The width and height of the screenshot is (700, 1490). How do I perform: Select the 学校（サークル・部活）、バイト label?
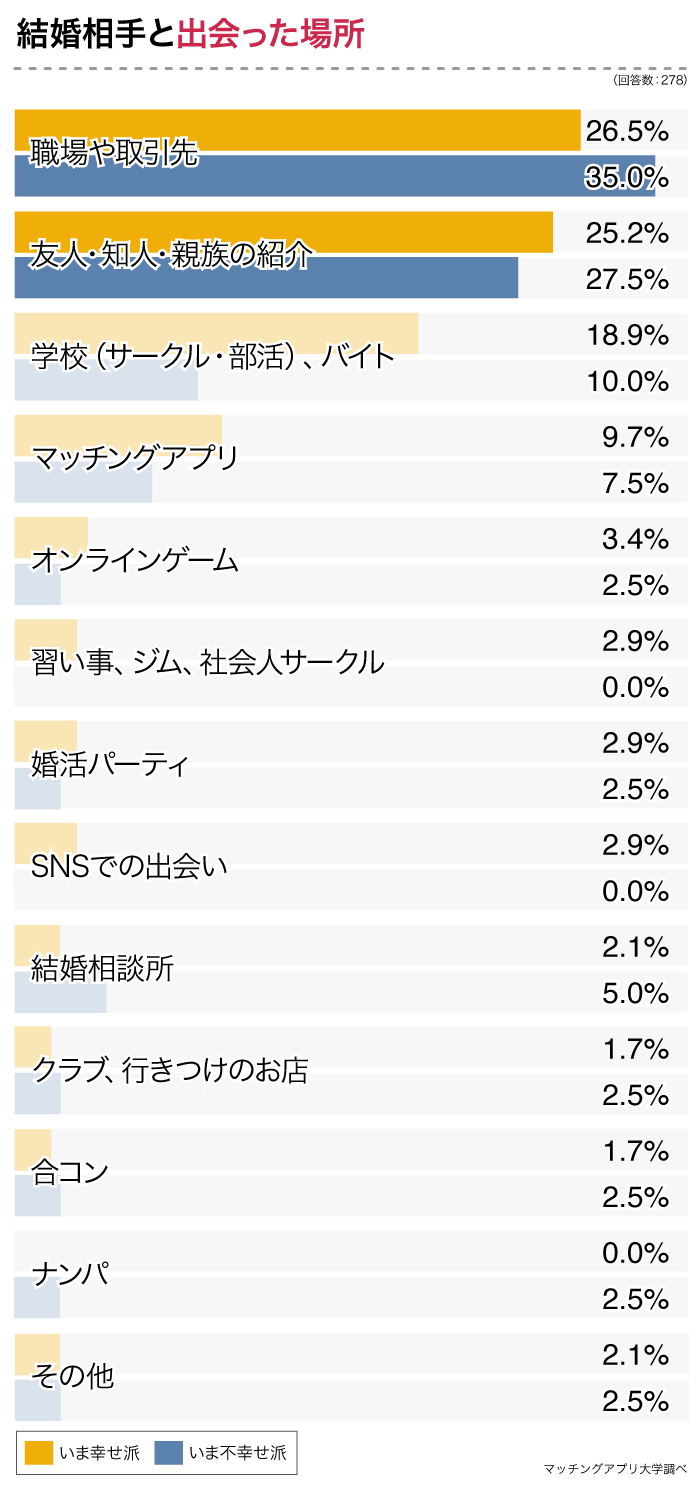click(x=213, y=357)
